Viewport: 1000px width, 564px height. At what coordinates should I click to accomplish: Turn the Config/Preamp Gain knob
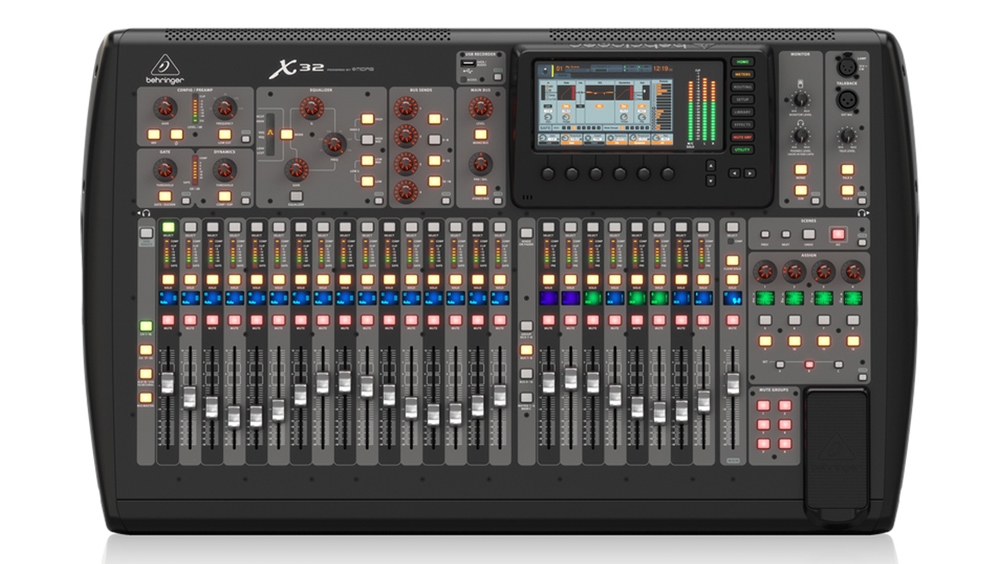(165, 108)
